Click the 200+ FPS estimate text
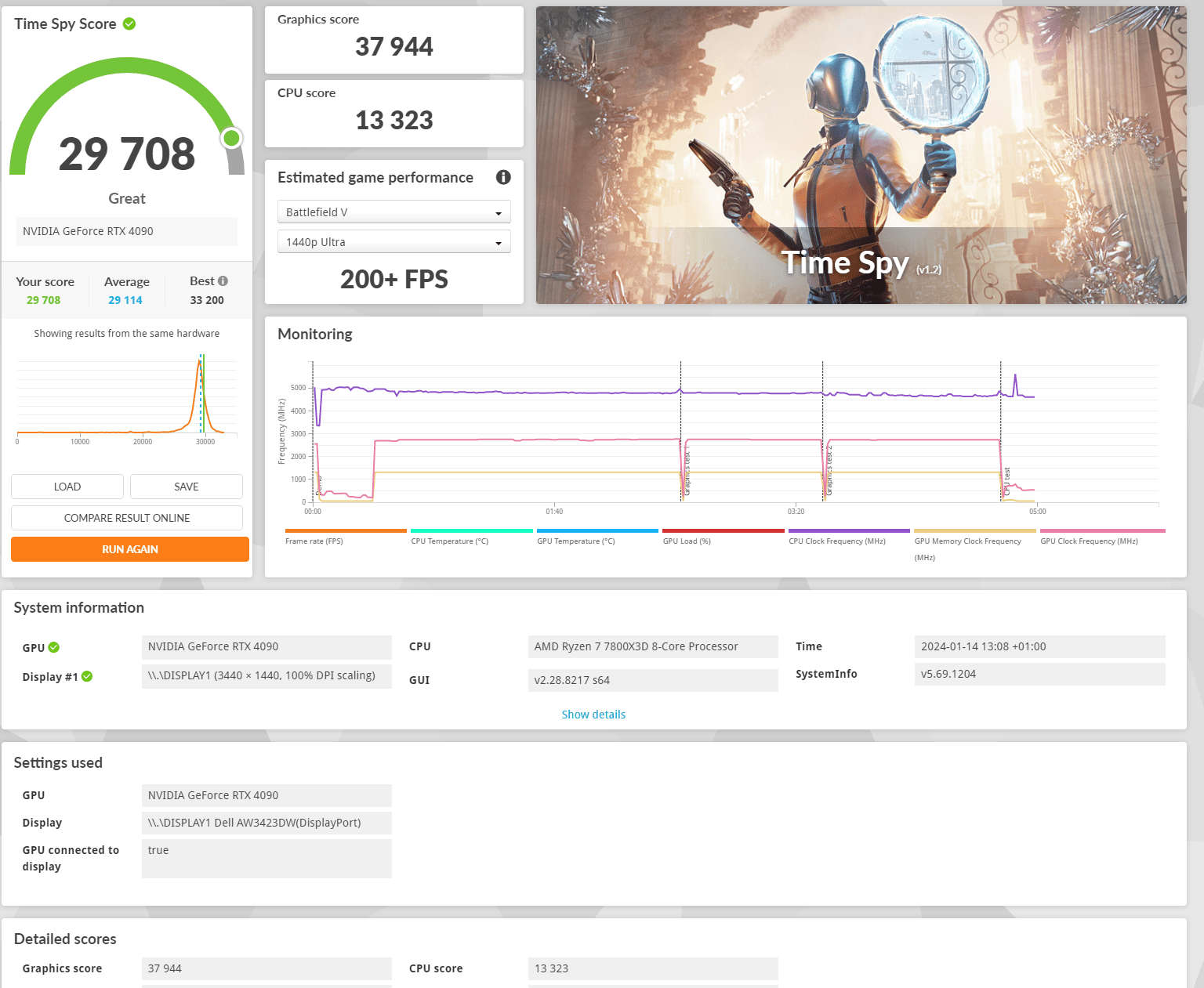Screen dimensions: 1204x988 pyautogui.click(x=394, y=280)
